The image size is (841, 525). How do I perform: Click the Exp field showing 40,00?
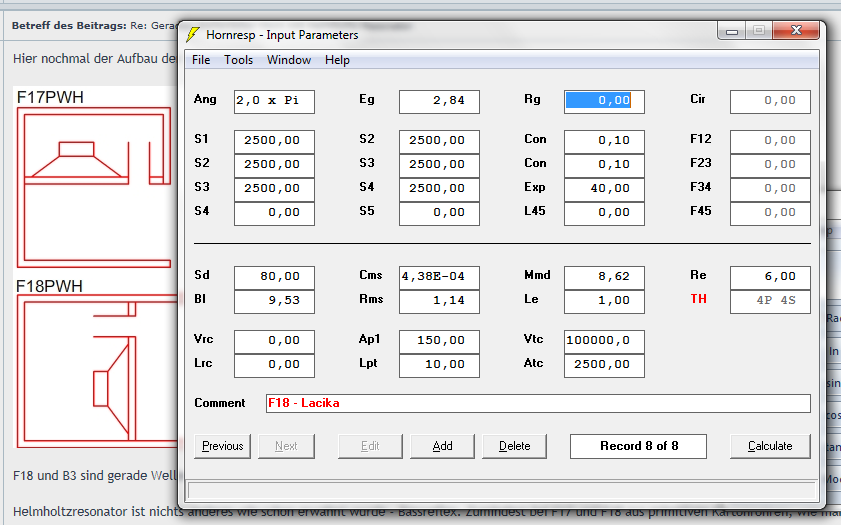coord(604,189)
